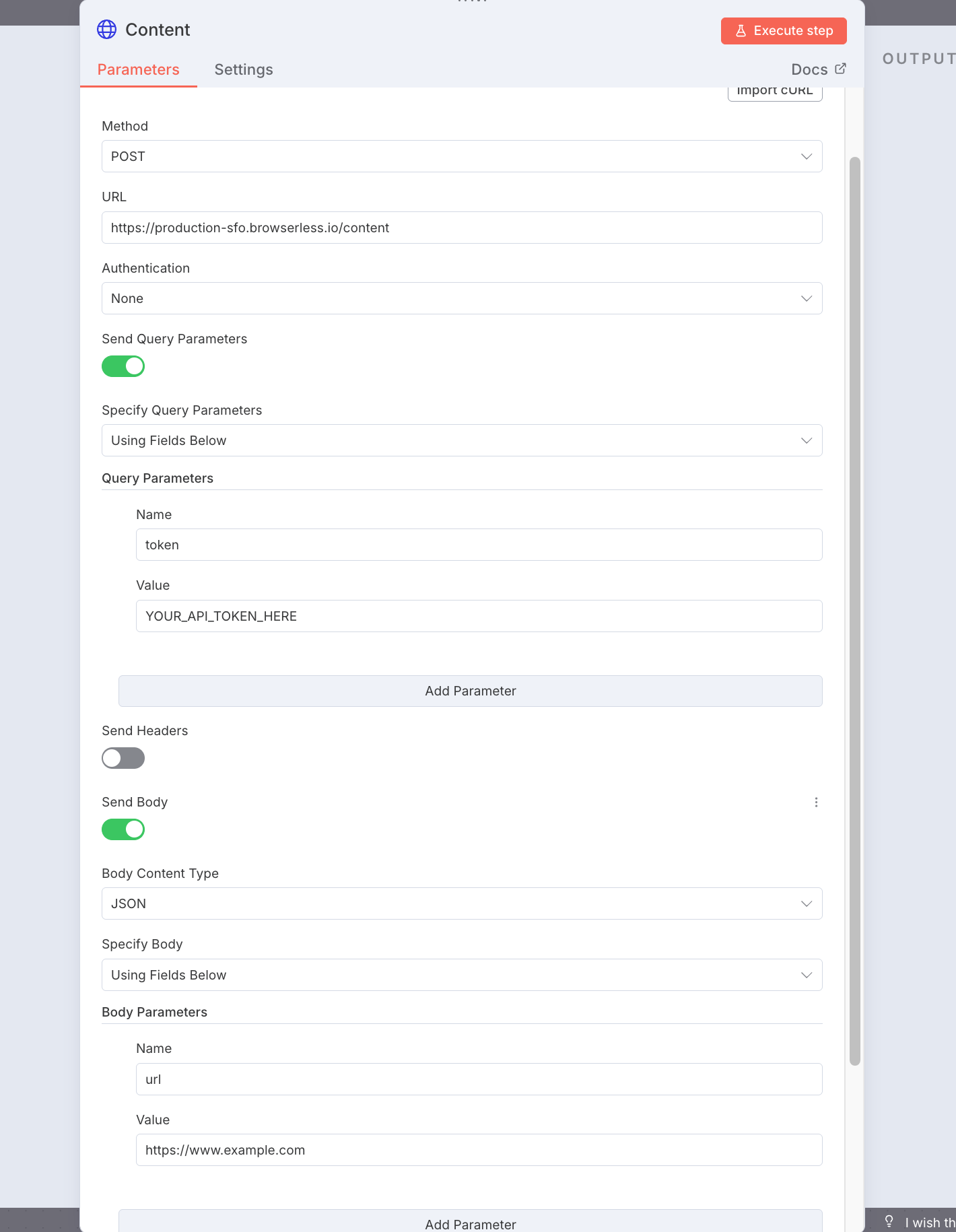This screenshot has width=956, height=1232.
Task: Click the external link icon next to Docs
Action: (840, 68)
